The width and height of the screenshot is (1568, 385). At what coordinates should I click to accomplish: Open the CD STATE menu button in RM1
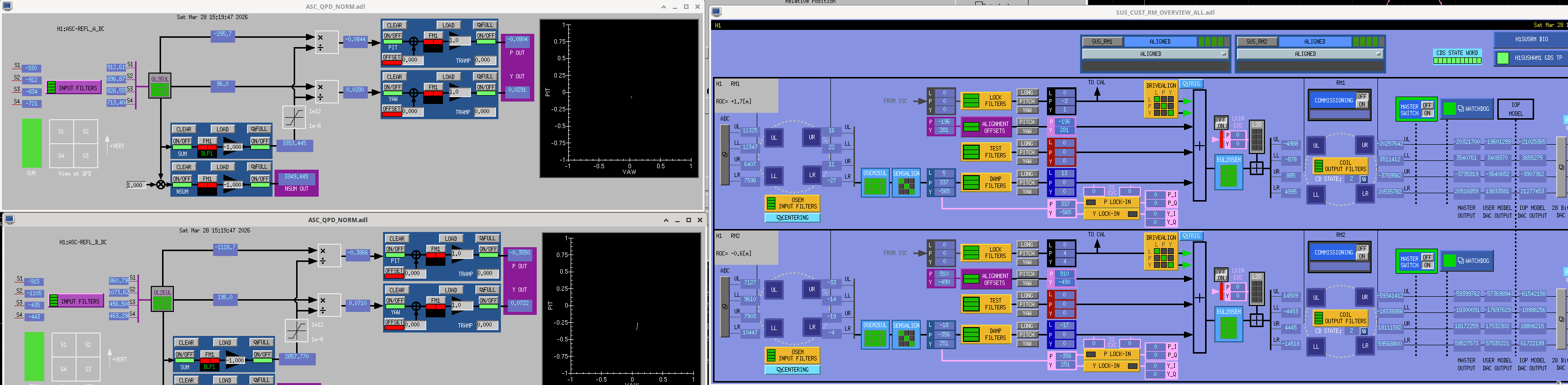[1364, 180]
